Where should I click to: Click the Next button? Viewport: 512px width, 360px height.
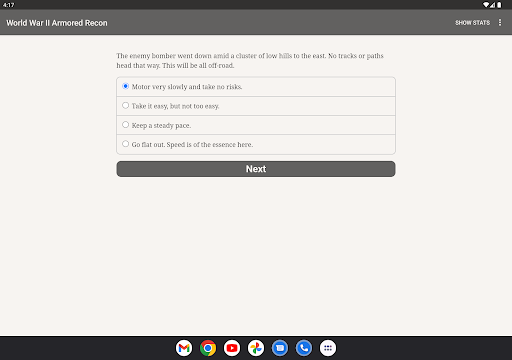click(x=256, y=169)
